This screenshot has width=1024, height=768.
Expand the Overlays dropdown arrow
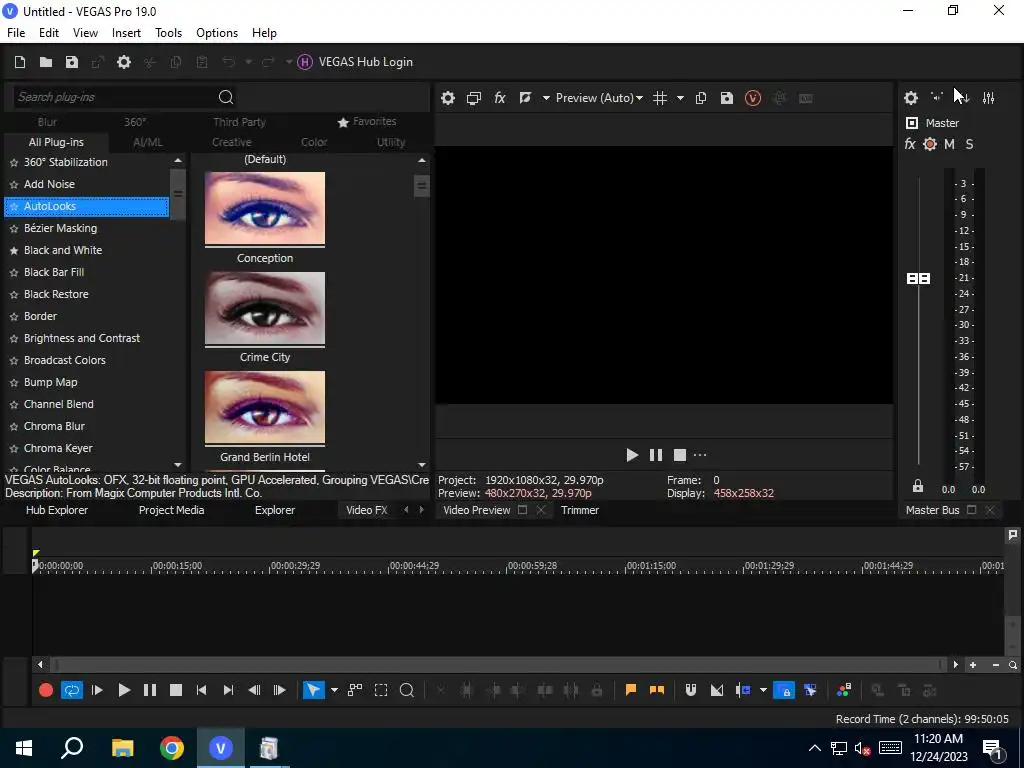(x=680, y=98)
